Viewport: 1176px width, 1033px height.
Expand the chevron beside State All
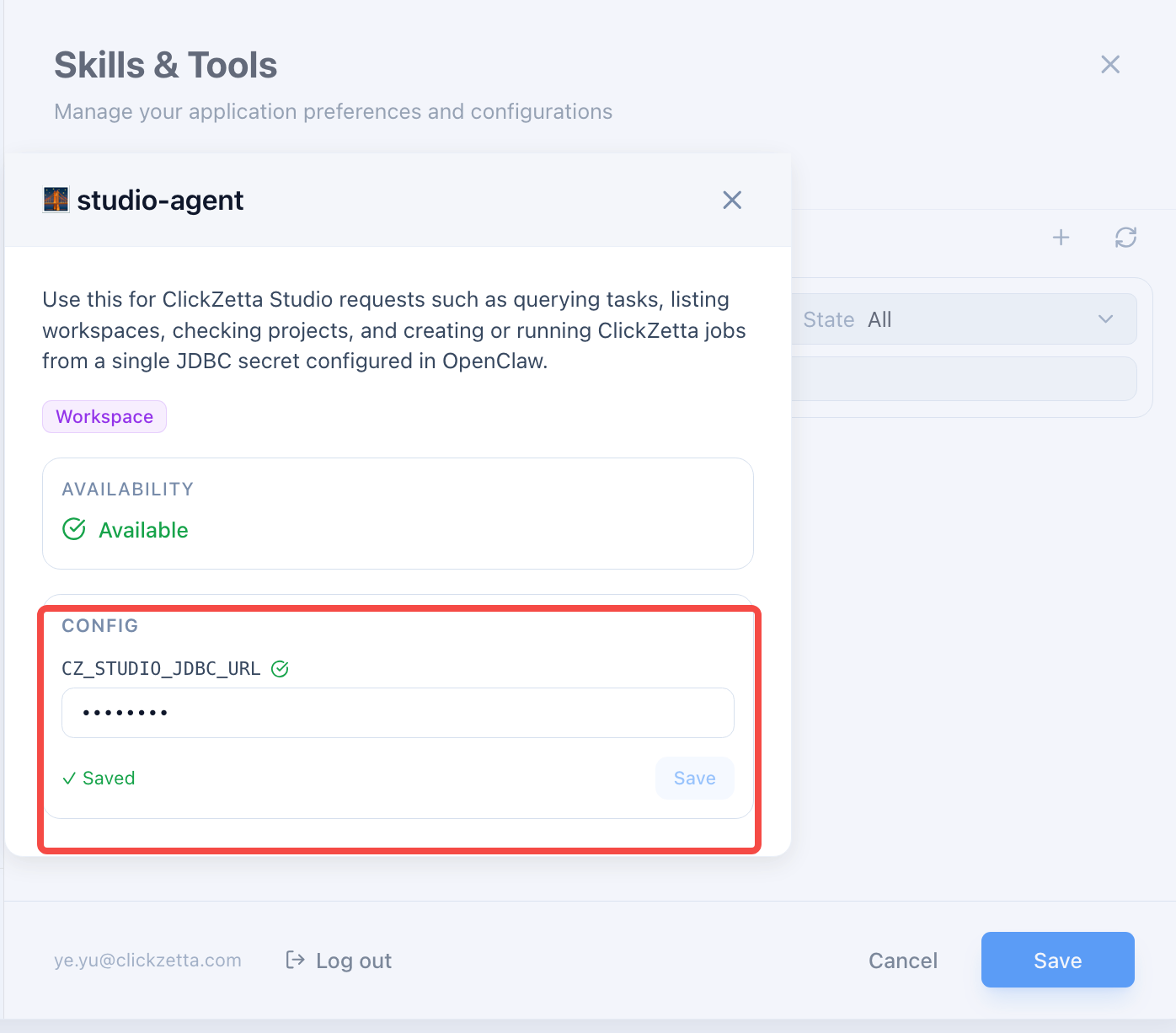[x=1105, y=319]
